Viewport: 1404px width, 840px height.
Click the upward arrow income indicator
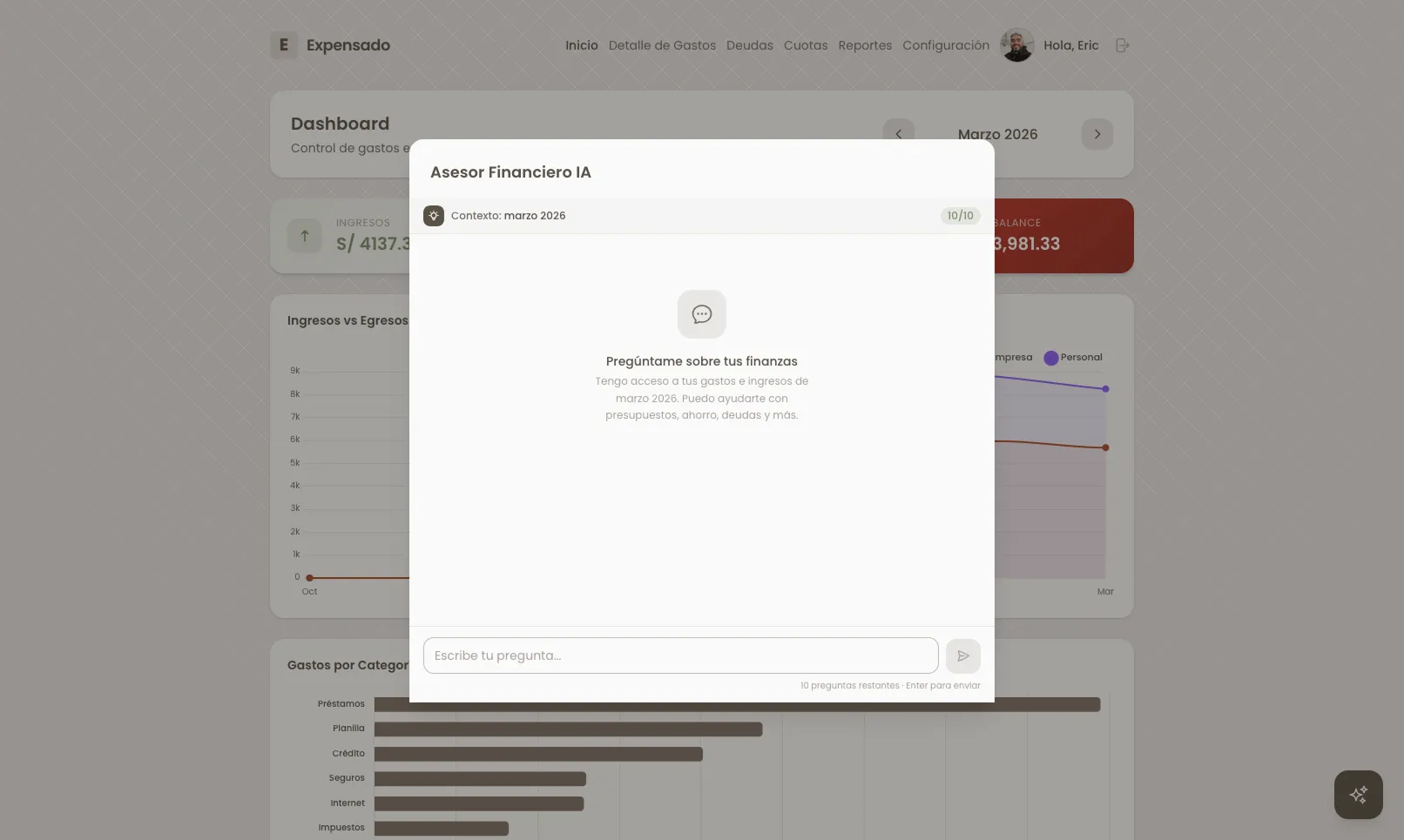[x=304, y=236]
